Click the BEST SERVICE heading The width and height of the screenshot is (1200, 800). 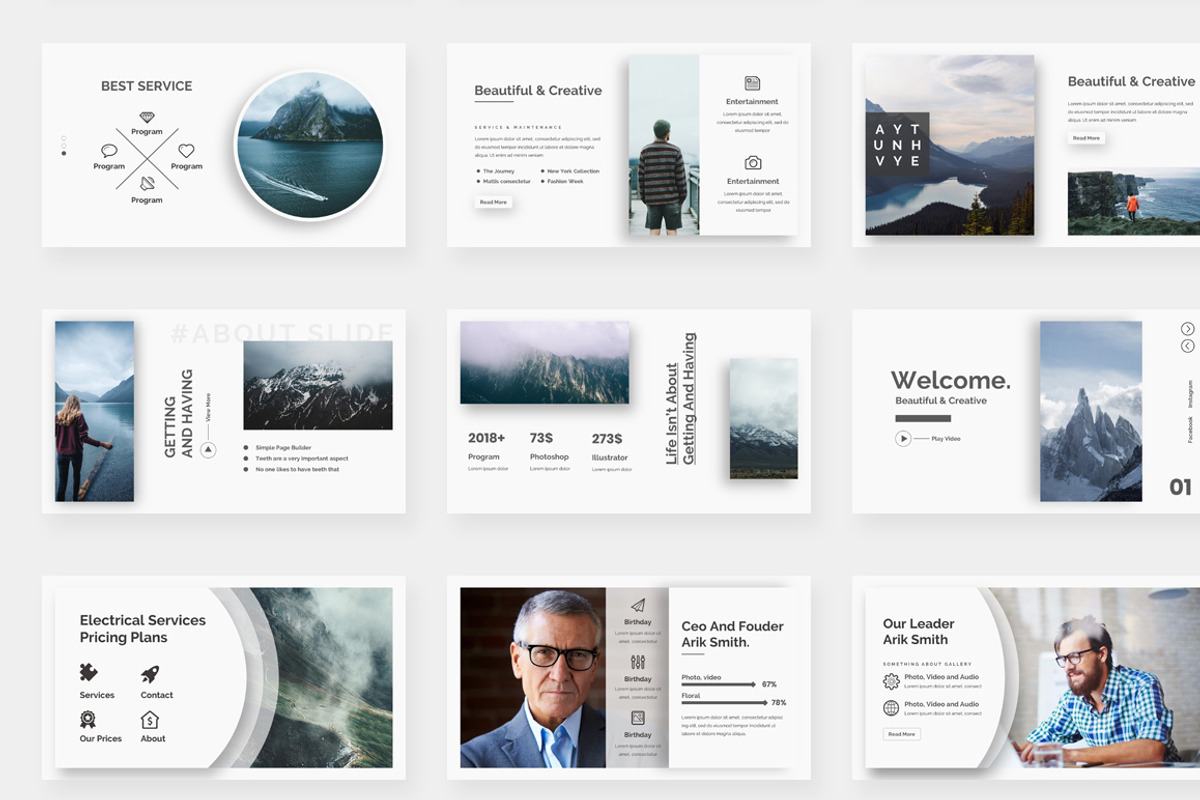pyautogui.click(x=147, y=86)
